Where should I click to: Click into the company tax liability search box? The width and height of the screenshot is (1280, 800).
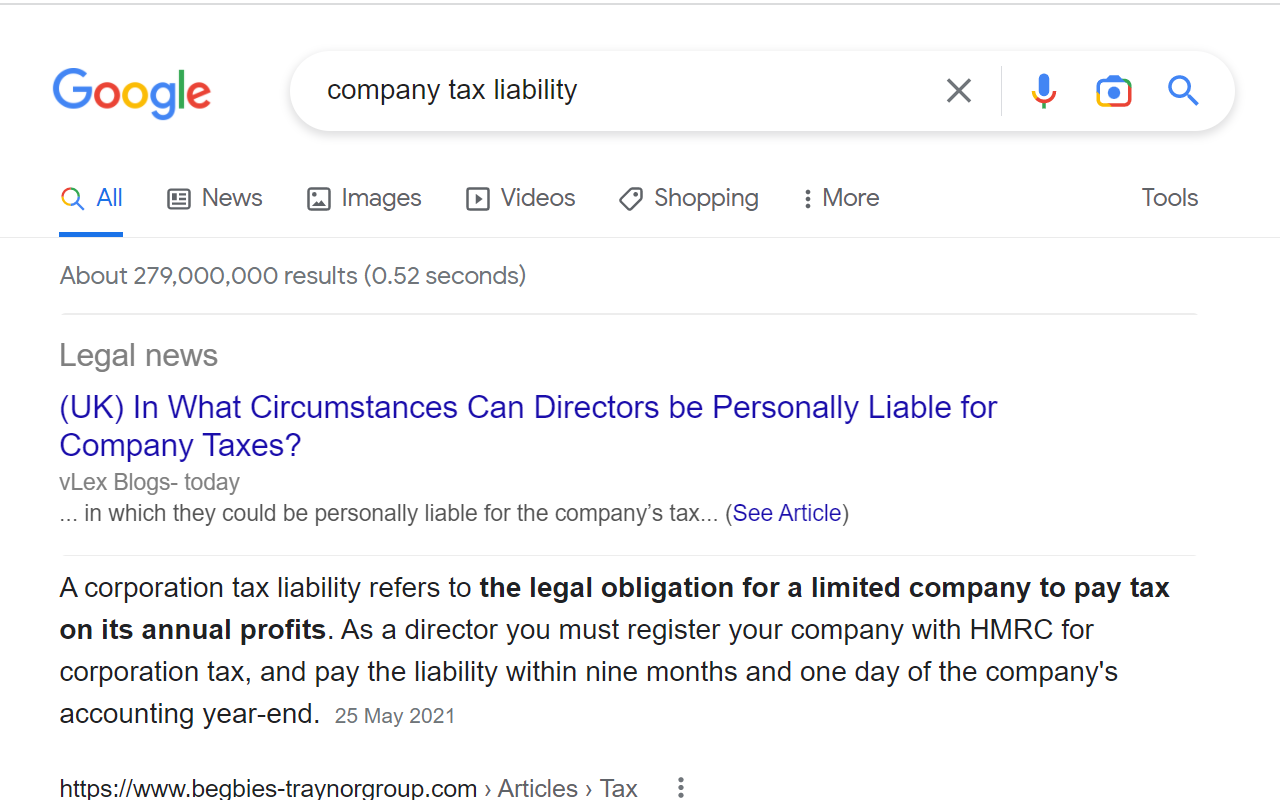pyautogui.click(x=620, y=91)
